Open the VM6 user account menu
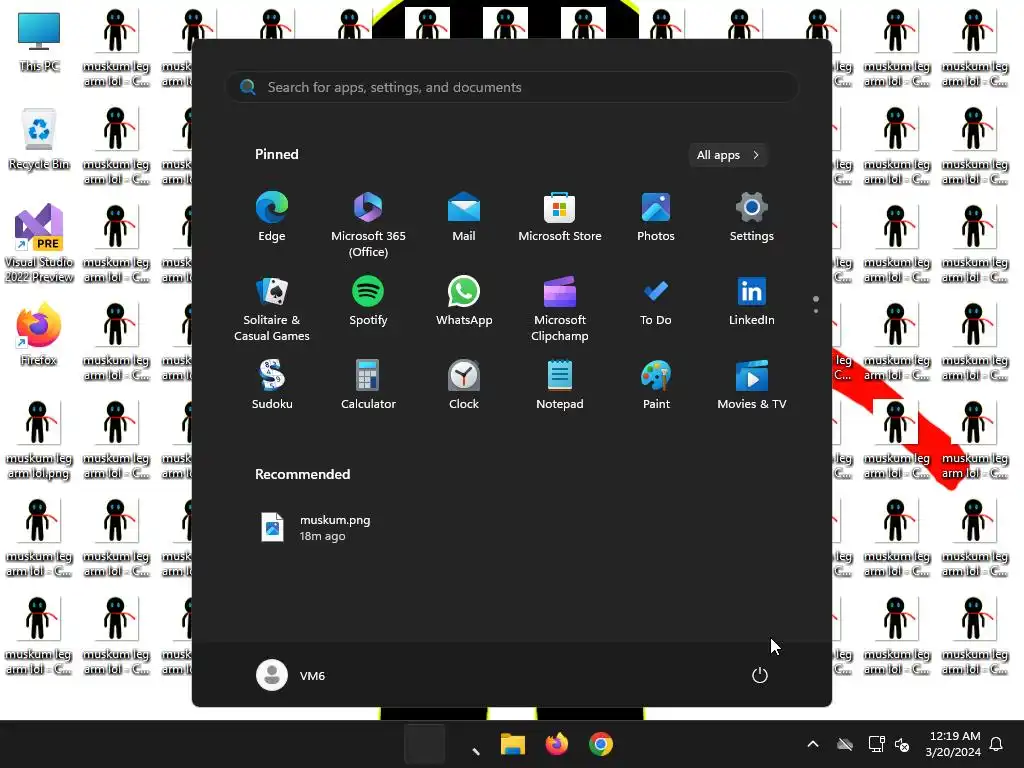Image resolution: width=1024 pixels, height=768 pixels. click(291, 675)
